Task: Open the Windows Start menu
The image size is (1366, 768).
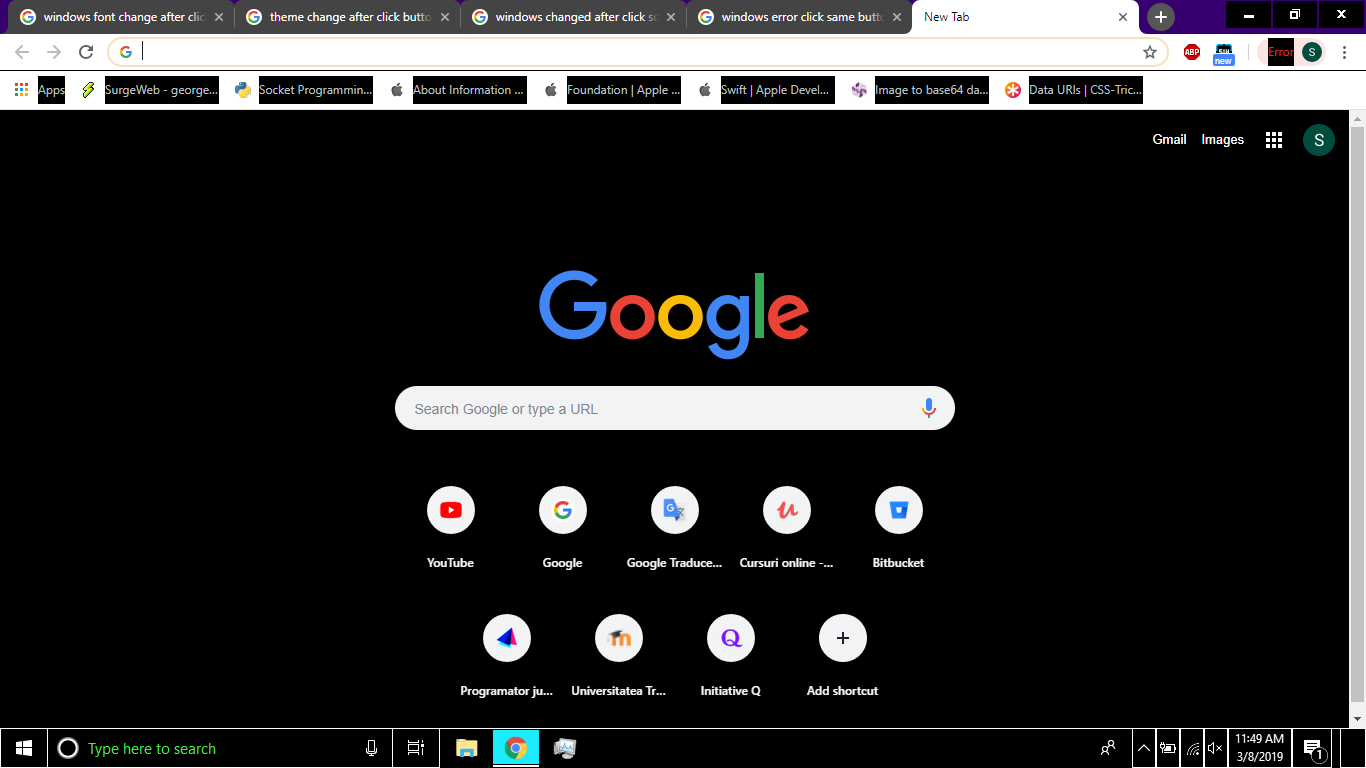Action: [24, 748]
